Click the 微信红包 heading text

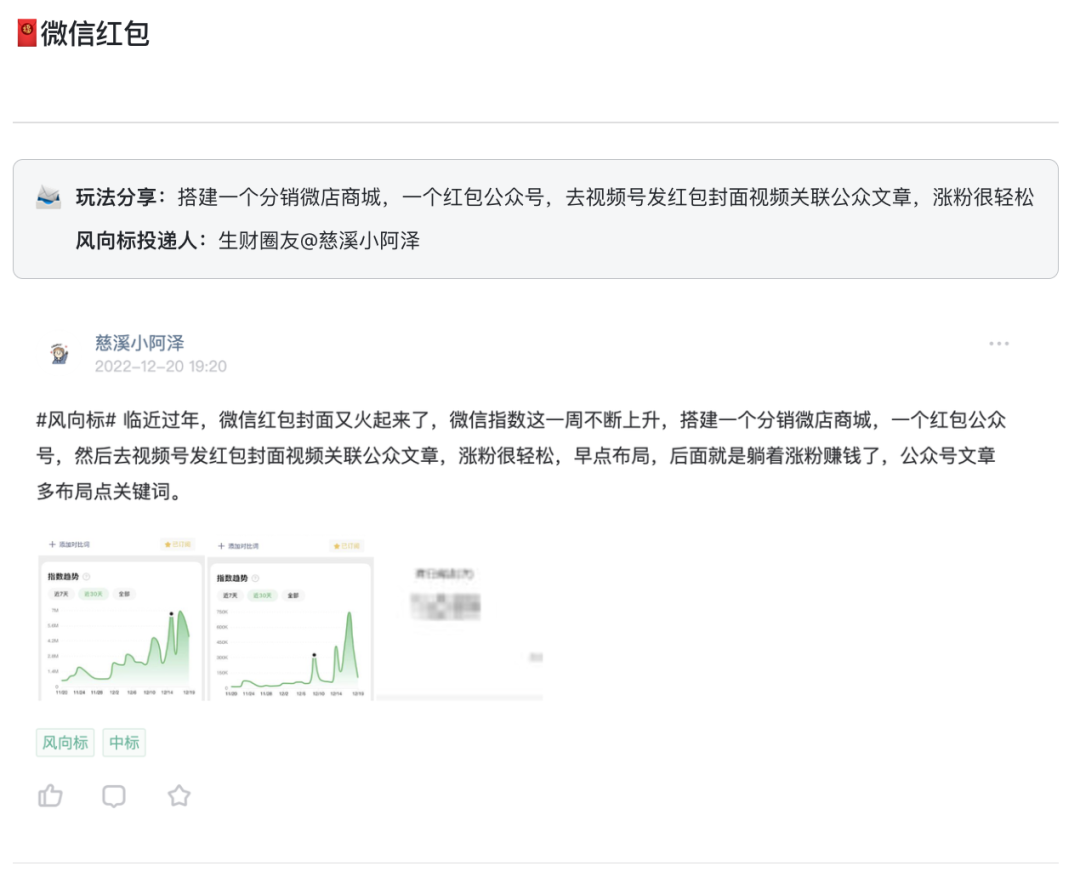click(95, 34)
